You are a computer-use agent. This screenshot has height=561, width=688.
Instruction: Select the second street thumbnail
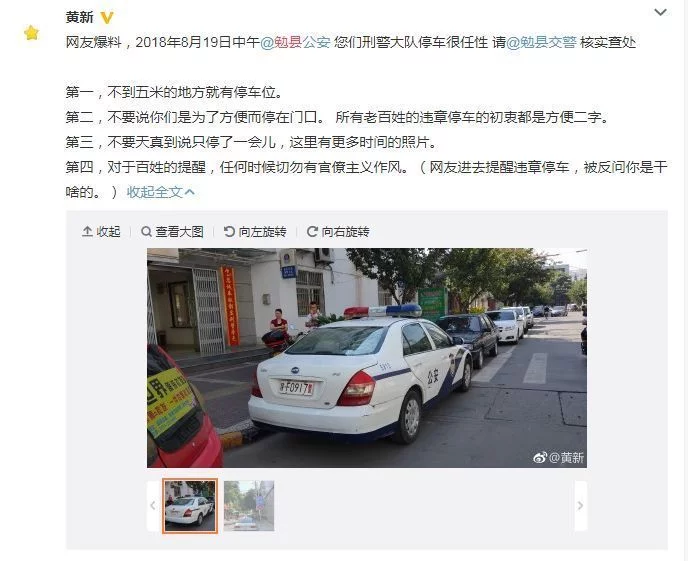(249, 506)
